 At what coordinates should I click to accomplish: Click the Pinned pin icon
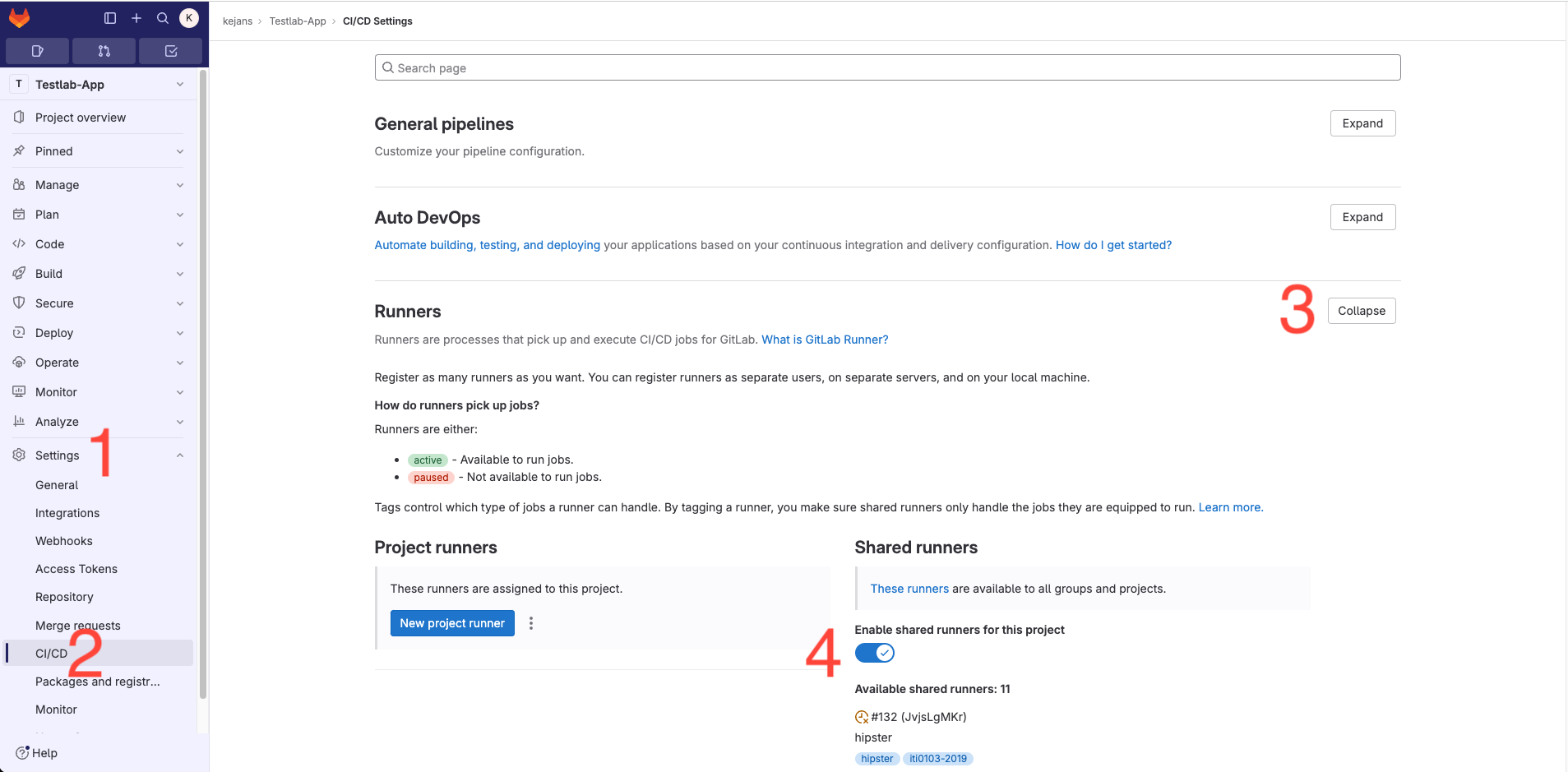(19, 151)
